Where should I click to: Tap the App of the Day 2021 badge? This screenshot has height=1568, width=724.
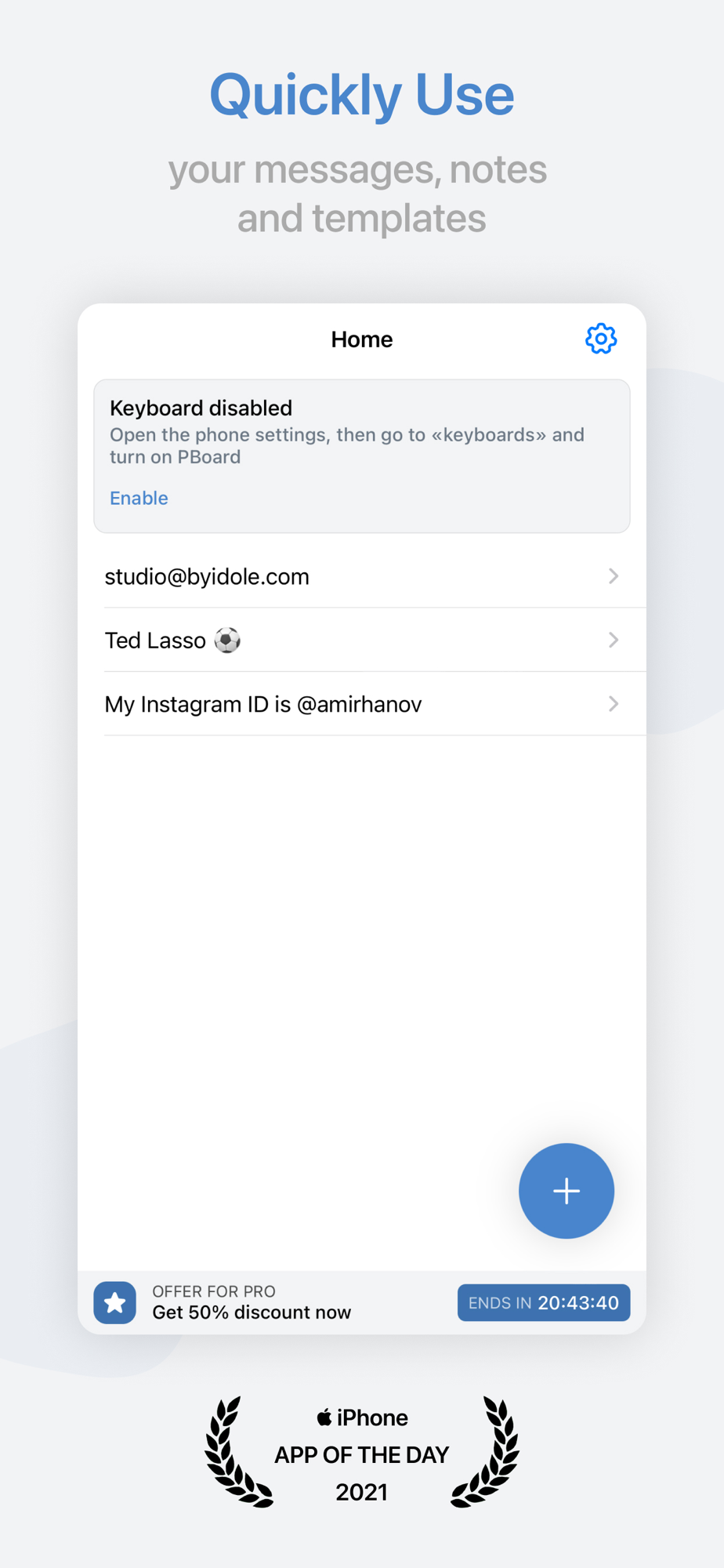point(362,1454)
